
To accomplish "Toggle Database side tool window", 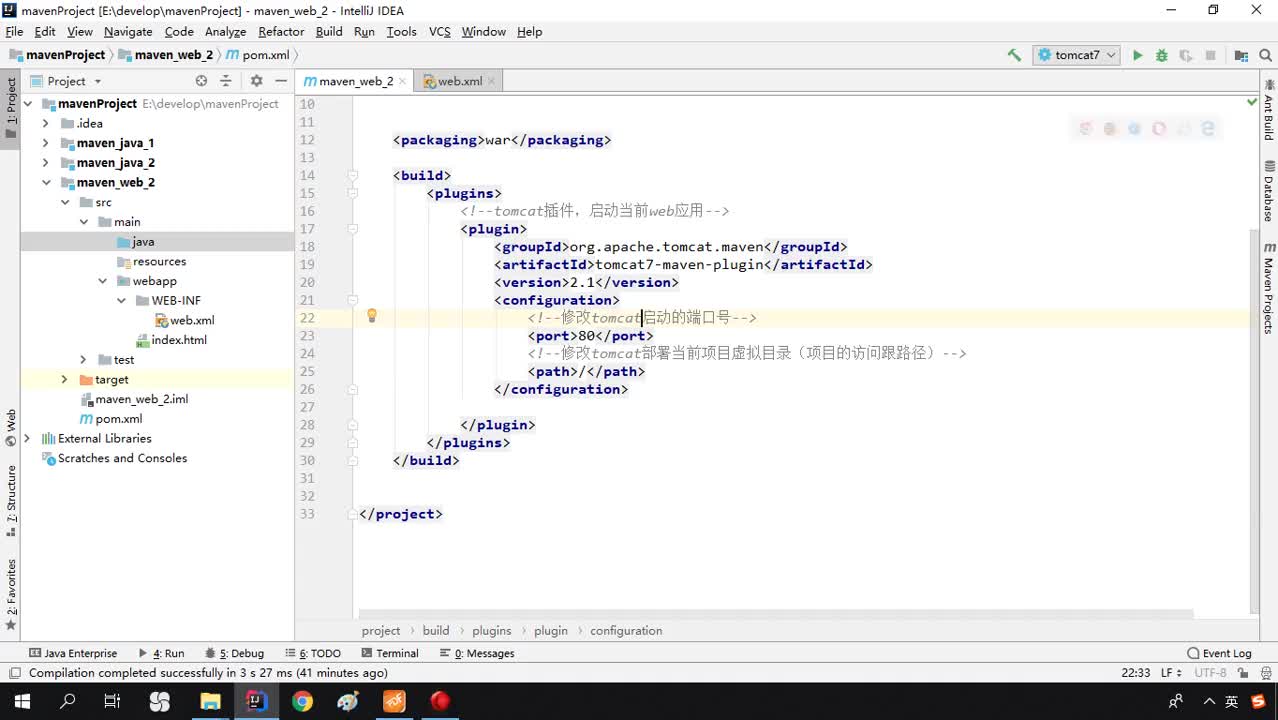I will [x=1268, y=191].
